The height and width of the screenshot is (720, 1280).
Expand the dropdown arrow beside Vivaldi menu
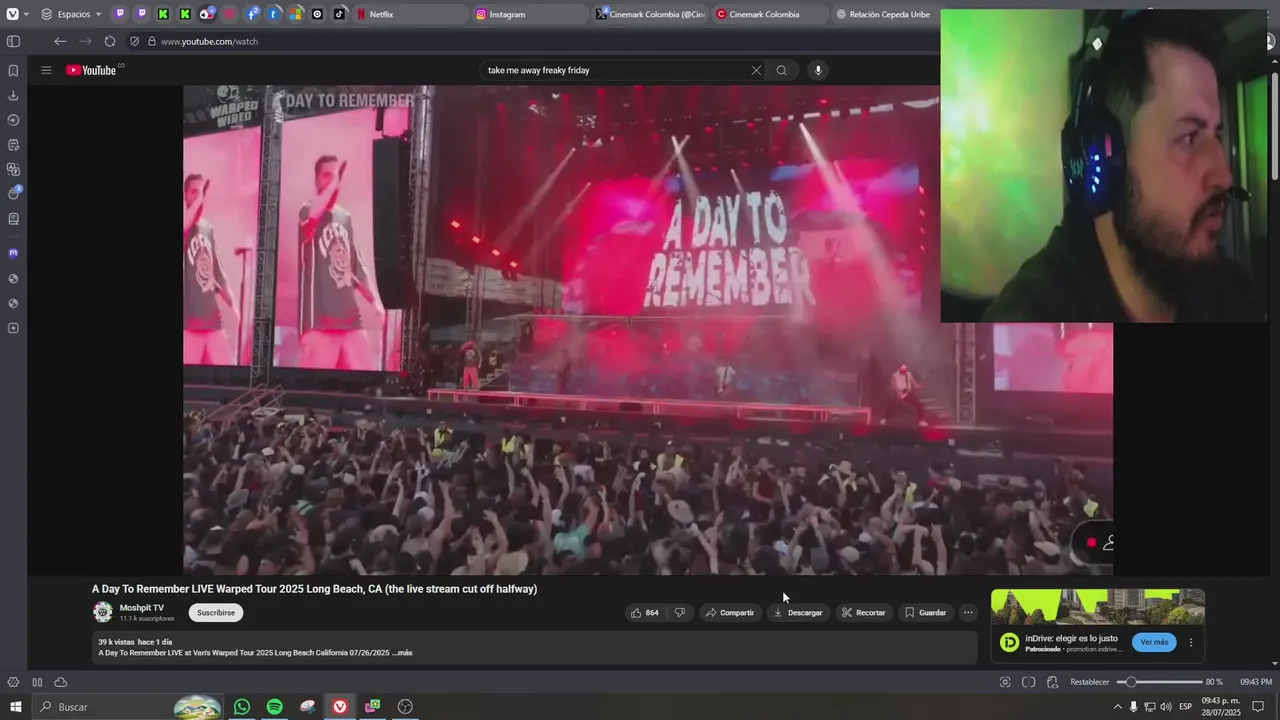tap(26, 14)
